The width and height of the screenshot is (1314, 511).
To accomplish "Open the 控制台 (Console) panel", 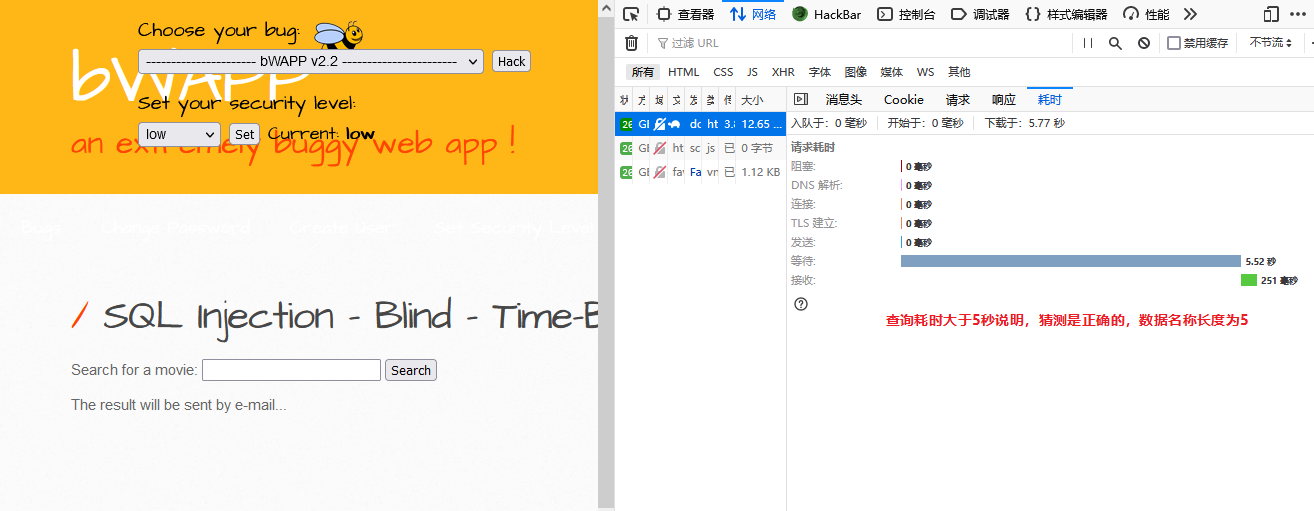I will (907, 14).
